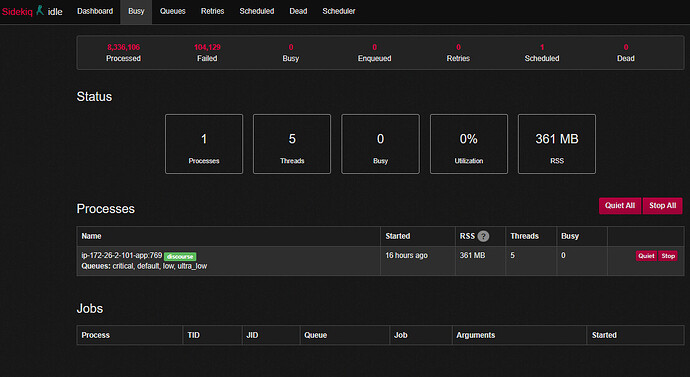Click the RSS help question mark icon

coord(483,236)
